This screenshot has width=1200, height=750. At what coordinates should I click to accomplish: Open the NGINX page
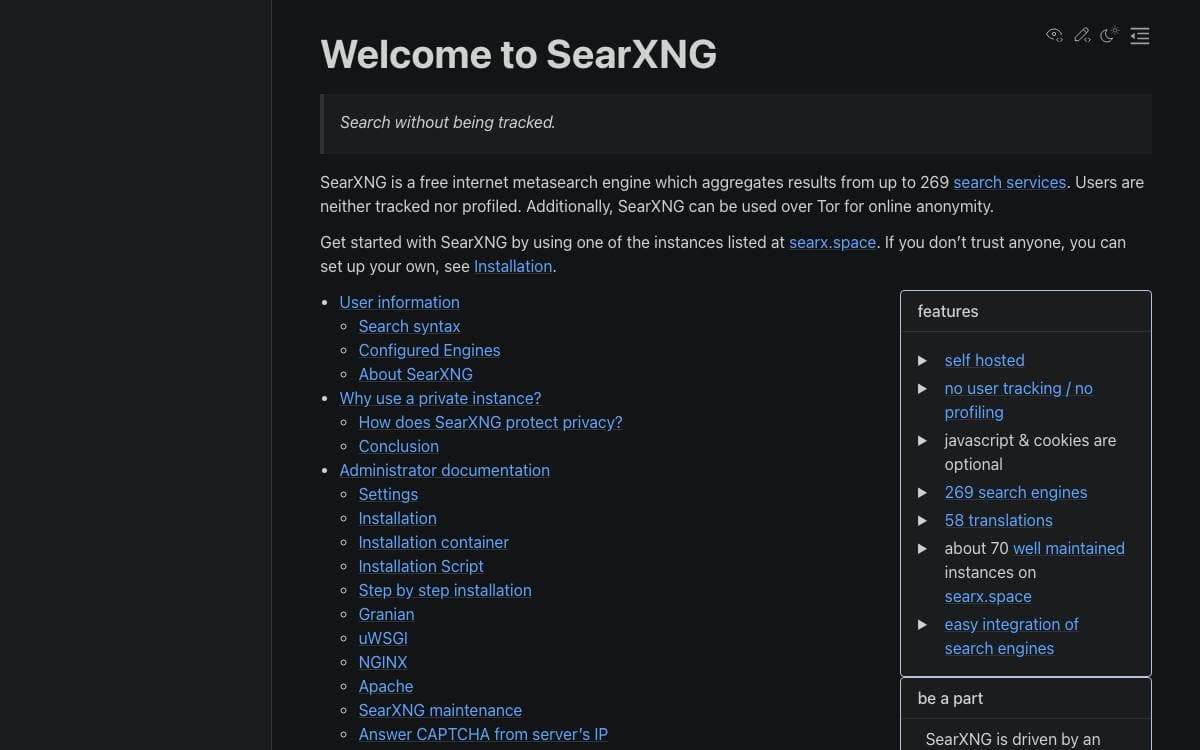pyautogui.click(x=383, y=662)
